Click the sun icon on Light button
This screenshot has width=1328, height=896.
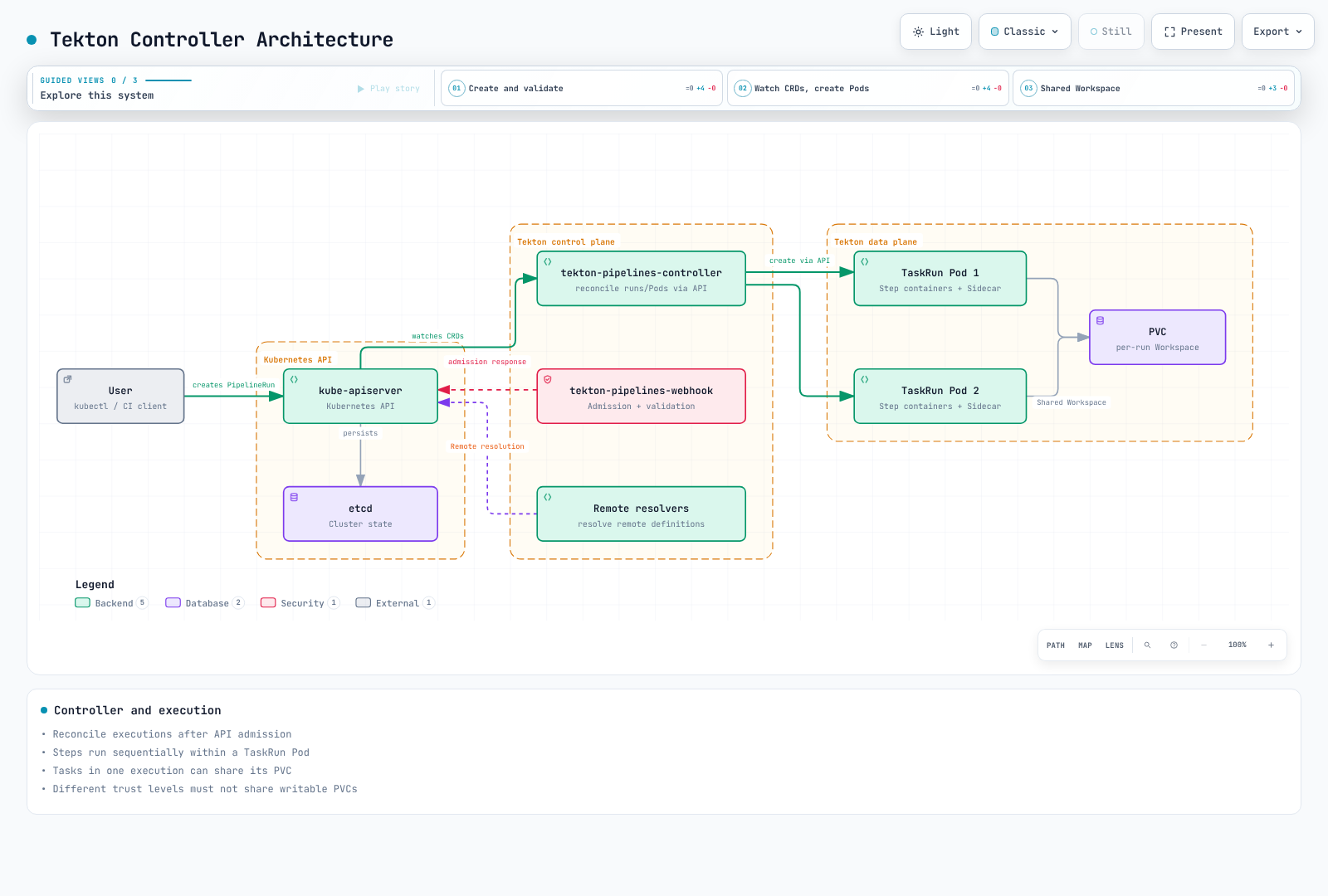click(918, 32)
